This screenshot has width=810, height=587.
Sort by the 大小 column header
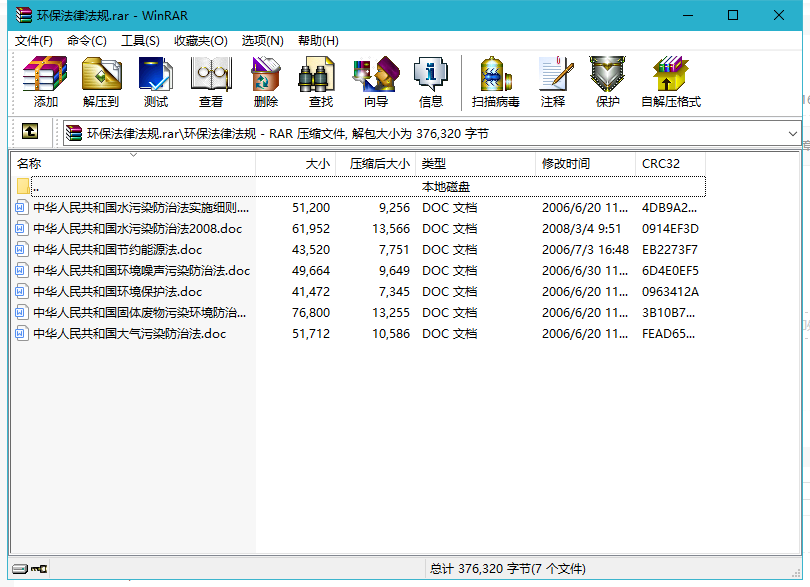[296, 164]
